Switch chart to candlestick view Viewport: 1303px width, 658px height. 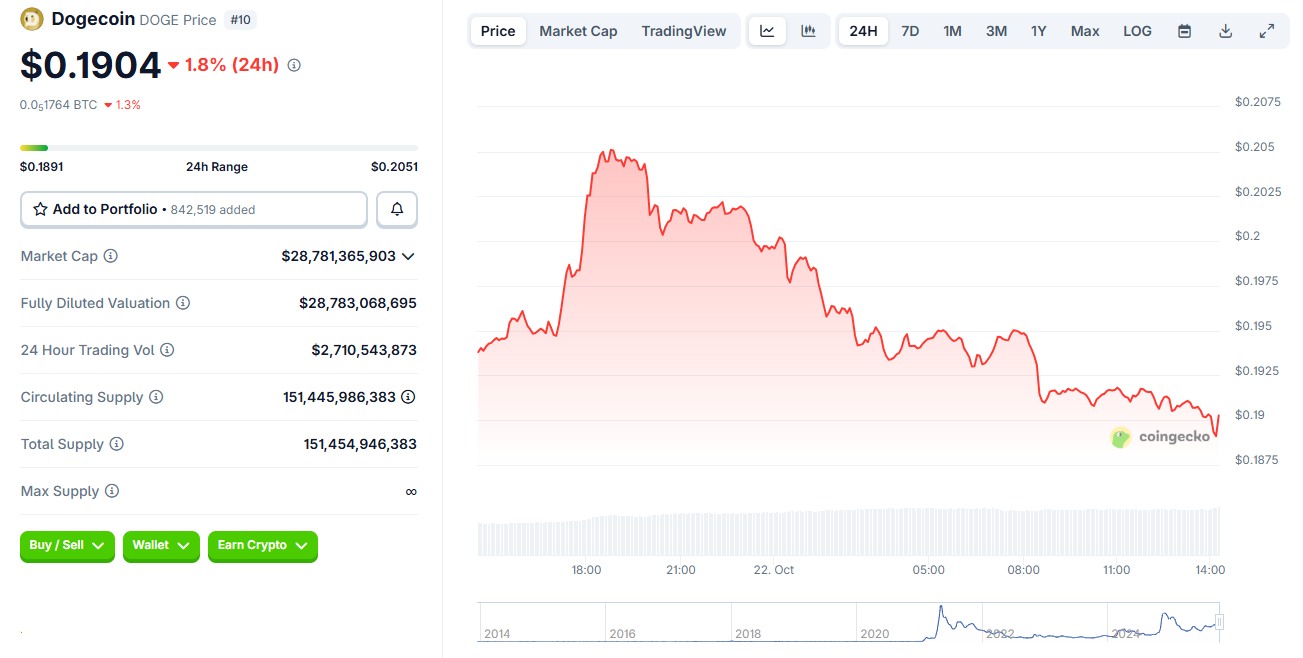809,31
